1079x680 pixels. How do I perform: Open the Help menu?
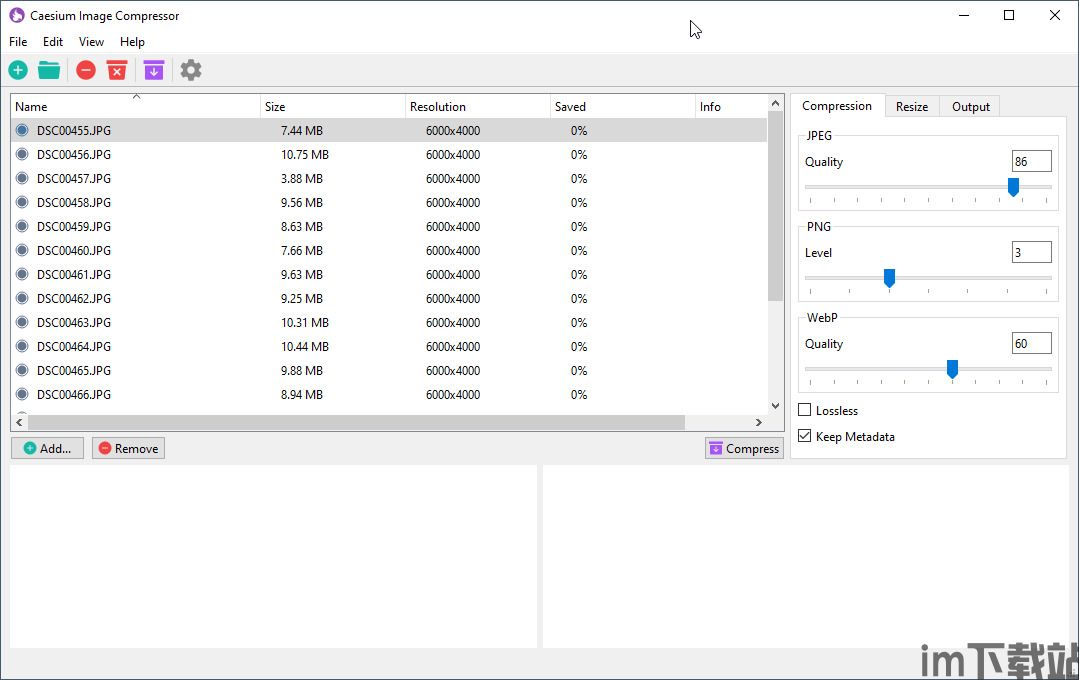[132, 42]
